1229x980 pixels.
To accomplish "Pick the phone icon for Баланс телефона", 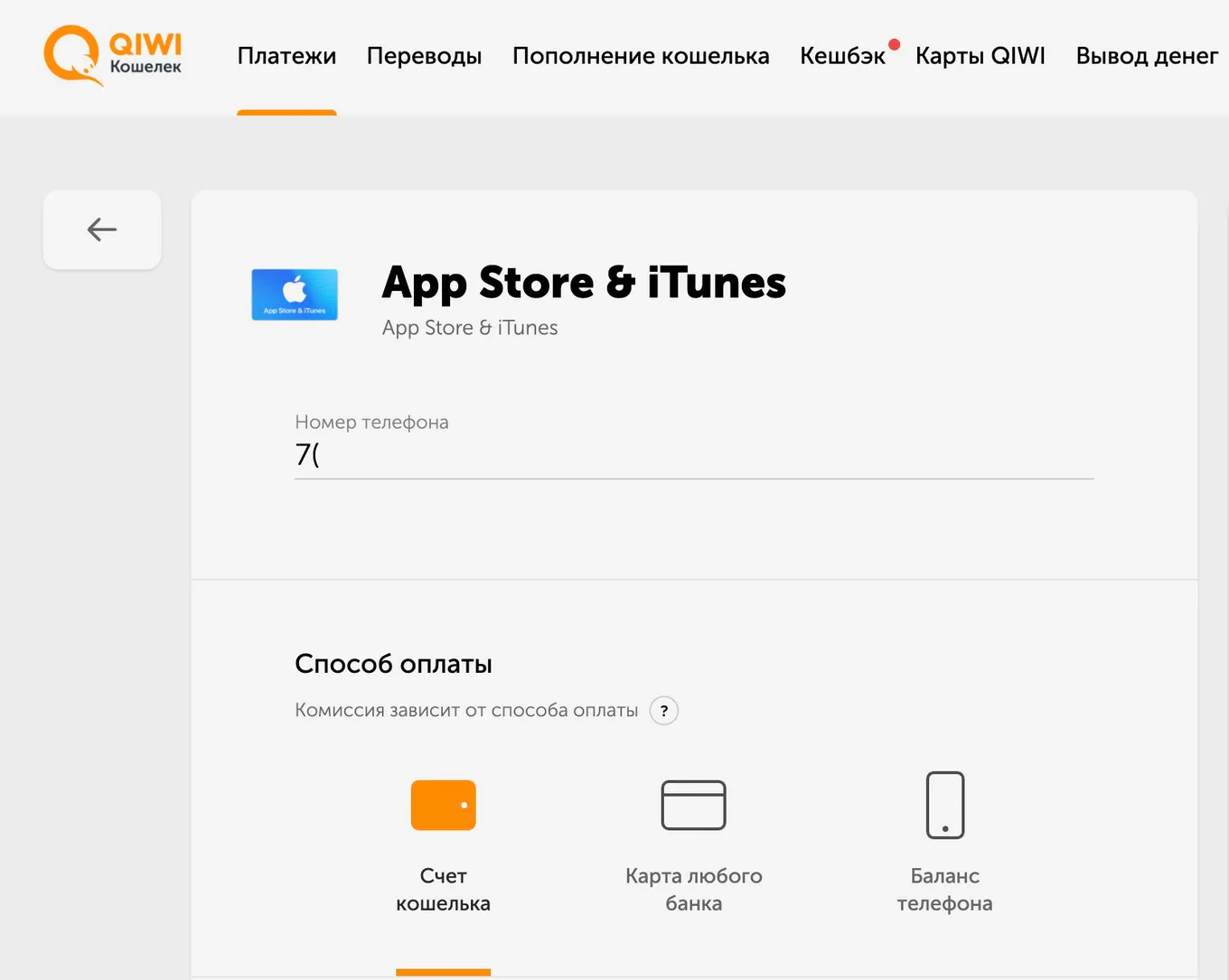I will click(945, 805).
